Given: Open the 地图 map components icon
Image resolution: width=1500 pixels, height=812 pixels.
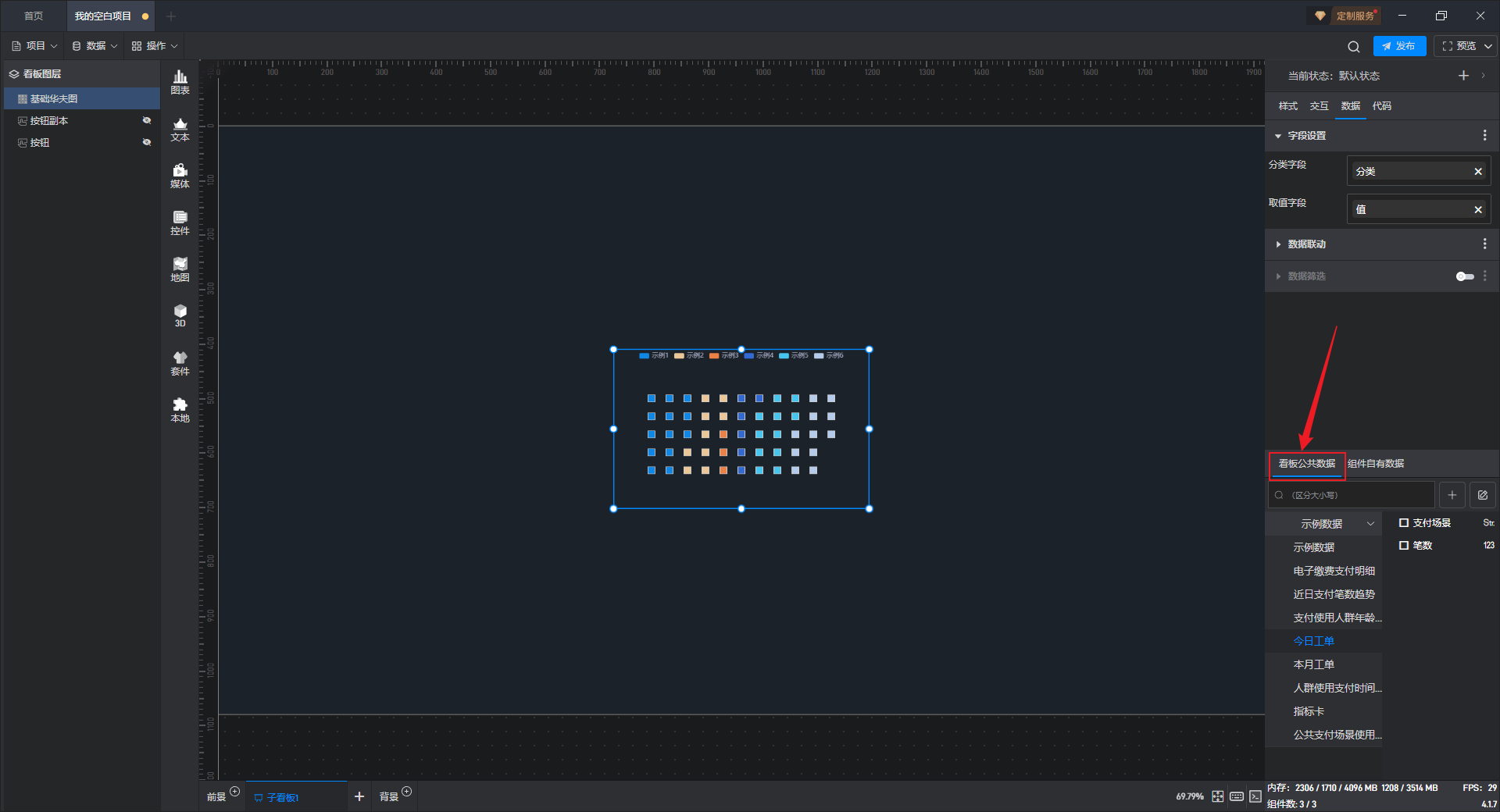Looking at the screenshot, I should [x=180, y=269].
